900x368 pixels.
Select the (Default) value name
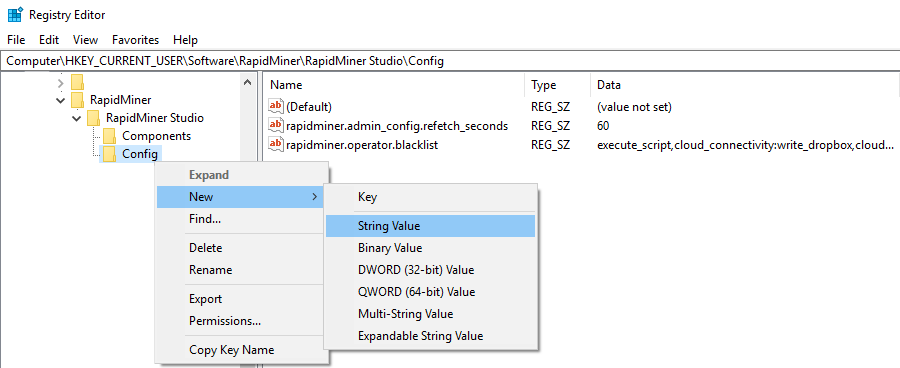coord(309,107)
